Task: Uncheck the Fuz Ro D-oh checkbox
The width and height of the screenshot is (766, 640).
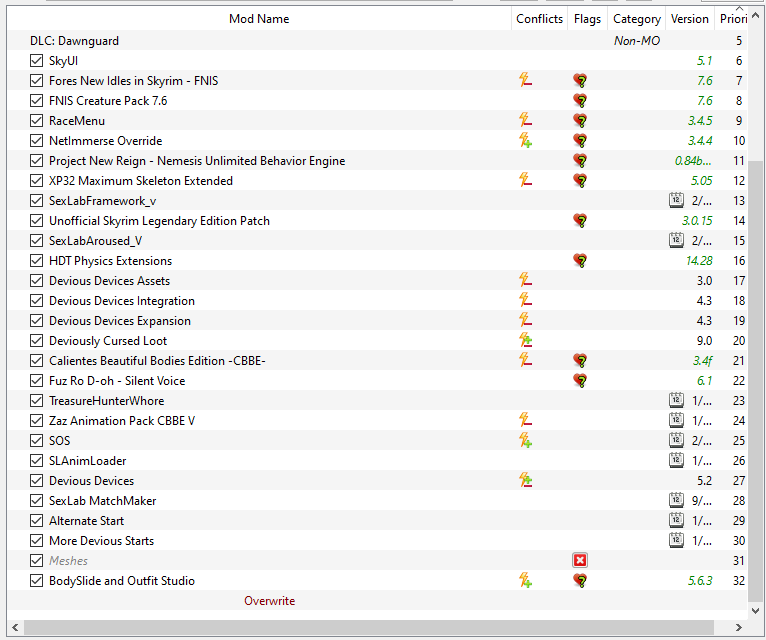Action: (36, 381)
